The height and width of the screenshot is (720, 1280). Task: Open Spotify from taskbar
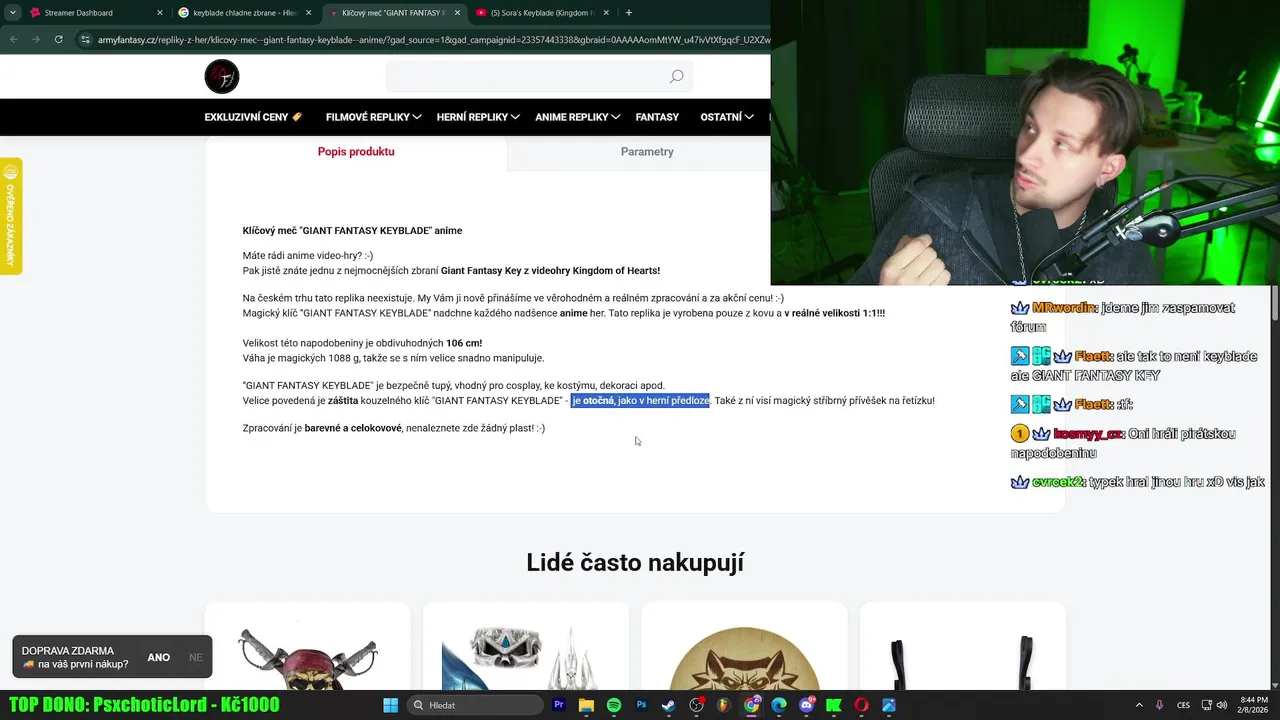(614, 705)
